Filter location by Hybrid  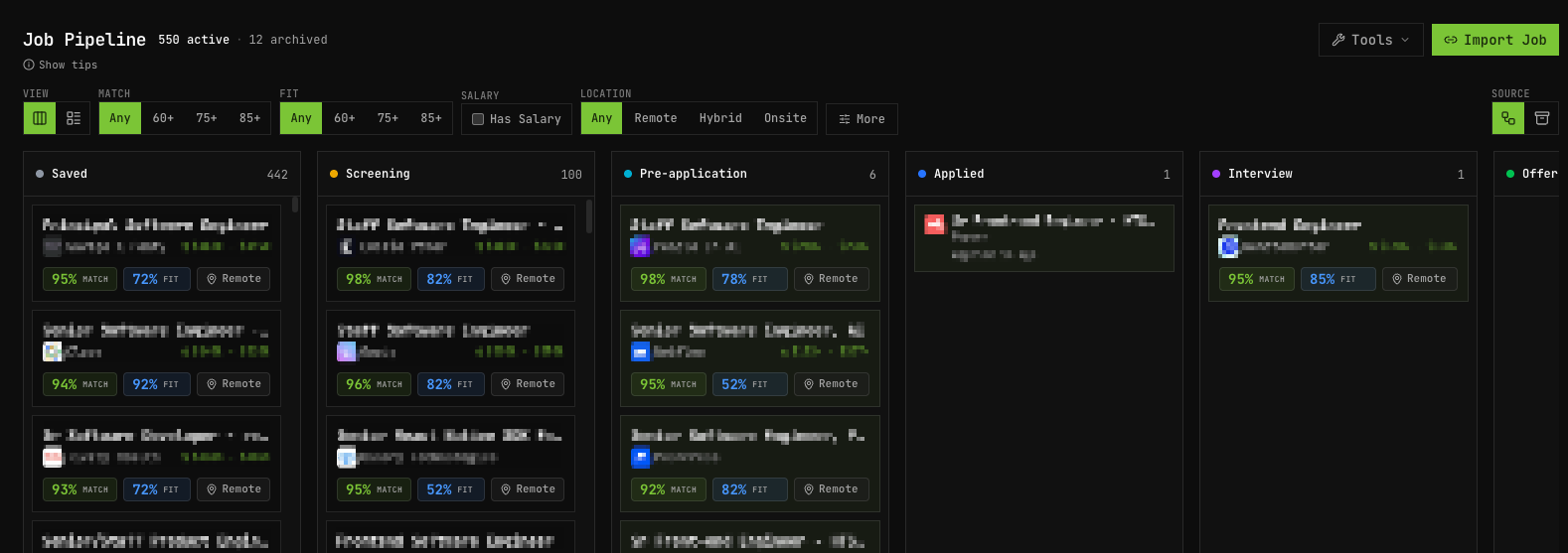pyautogui.click(x=720, y=118)
